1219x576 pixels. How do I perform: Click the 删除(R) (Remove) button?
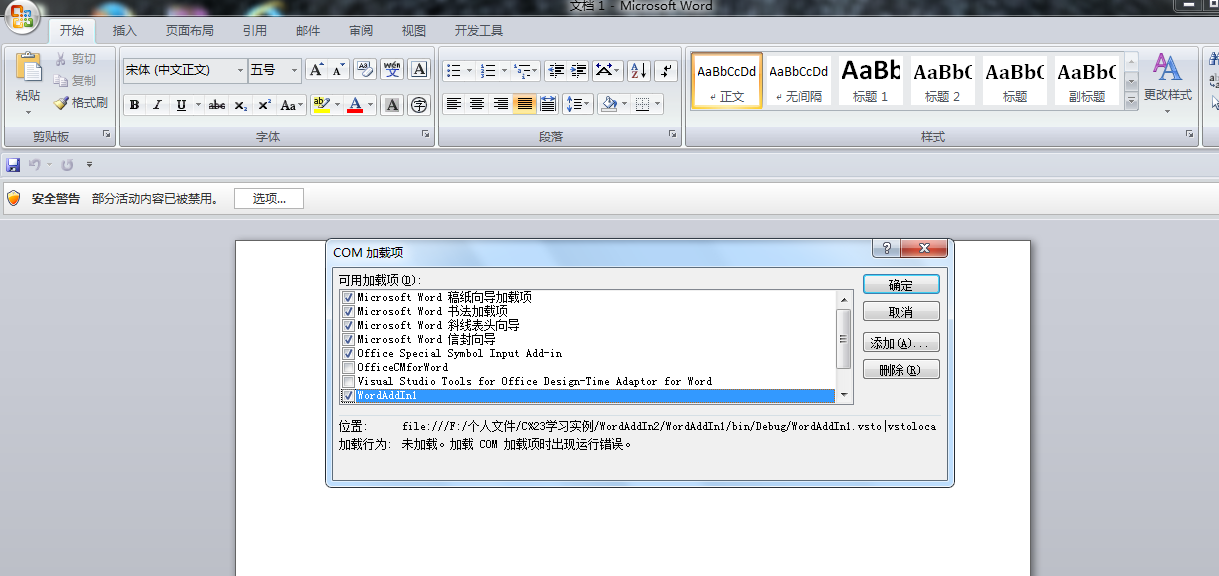(901, 370)
